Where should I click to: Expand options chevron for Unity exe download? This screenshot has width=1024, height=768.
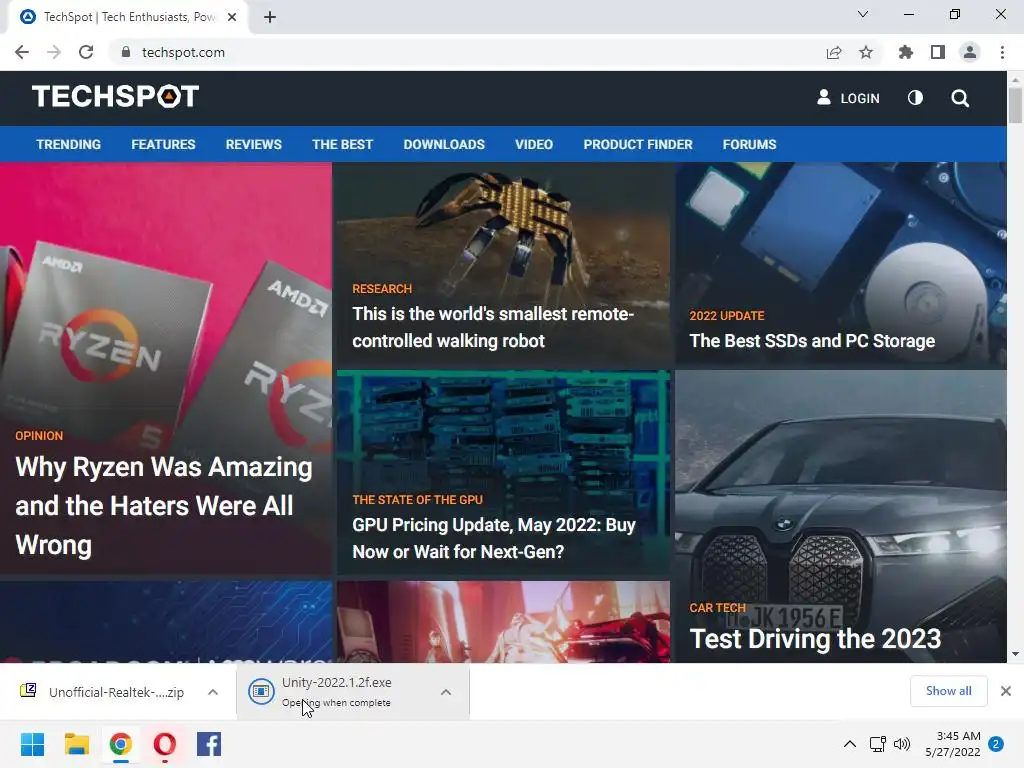[x=446, y=692]
